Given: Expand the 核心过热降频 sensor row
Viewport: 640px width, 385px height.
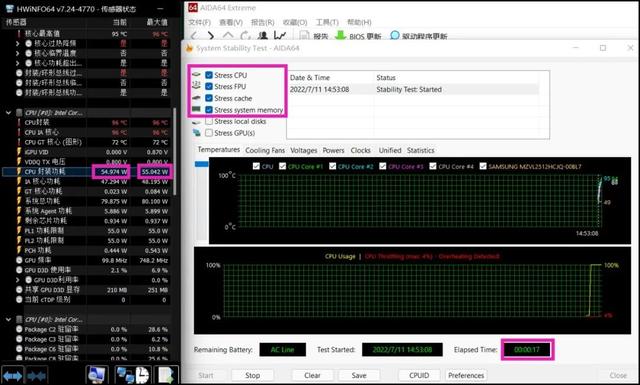Looking at the screenshot, I should (17, 43).
